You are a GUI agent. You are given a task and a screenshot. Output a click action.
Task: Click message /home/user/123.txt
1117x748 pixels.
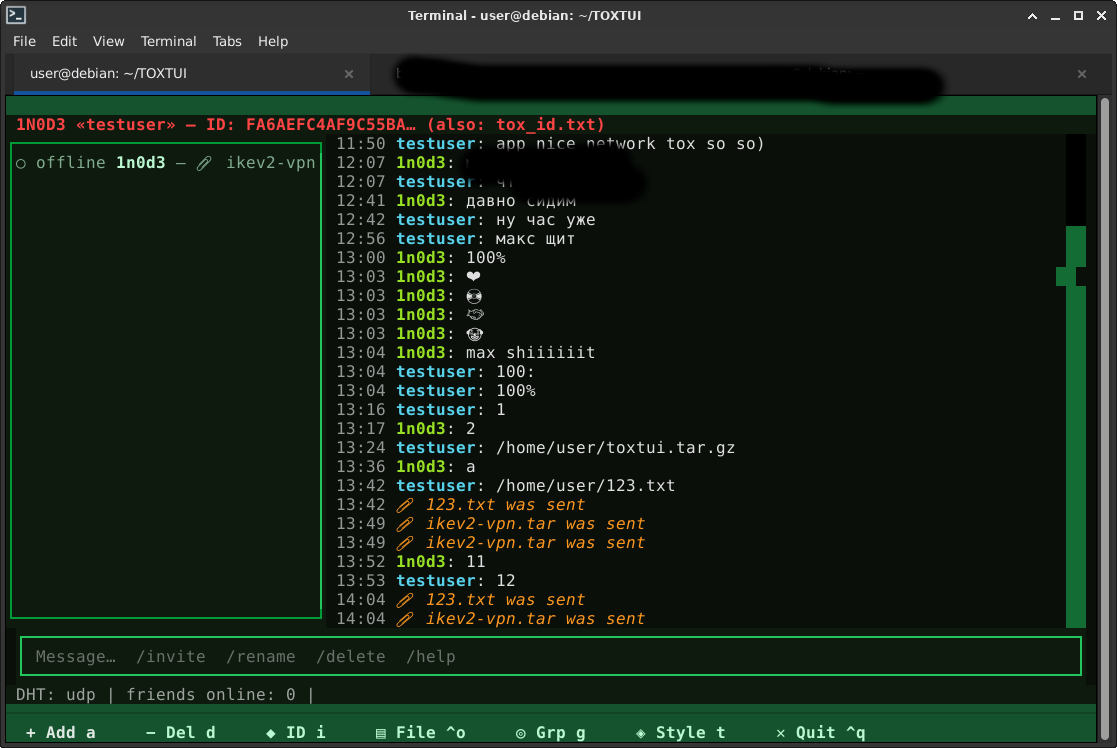586,486
